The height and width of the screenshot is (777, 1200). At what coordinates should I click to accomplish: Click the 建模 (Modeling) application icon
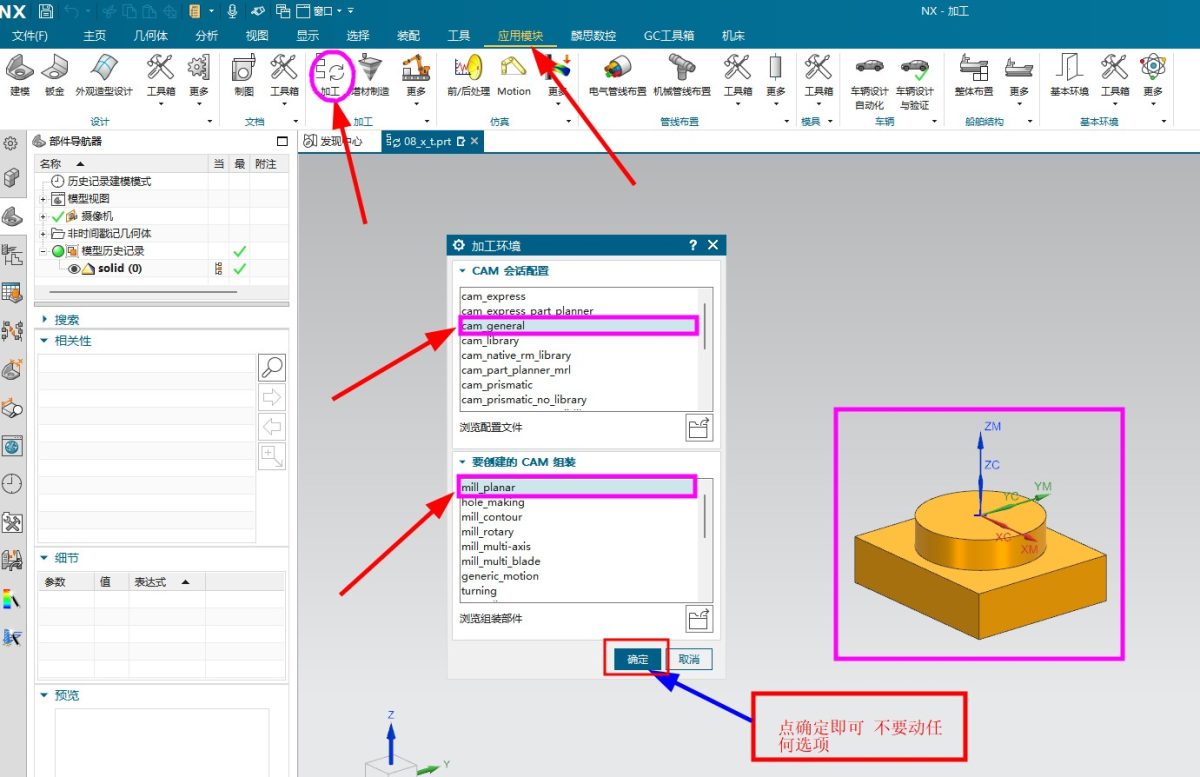click(20, 72)
